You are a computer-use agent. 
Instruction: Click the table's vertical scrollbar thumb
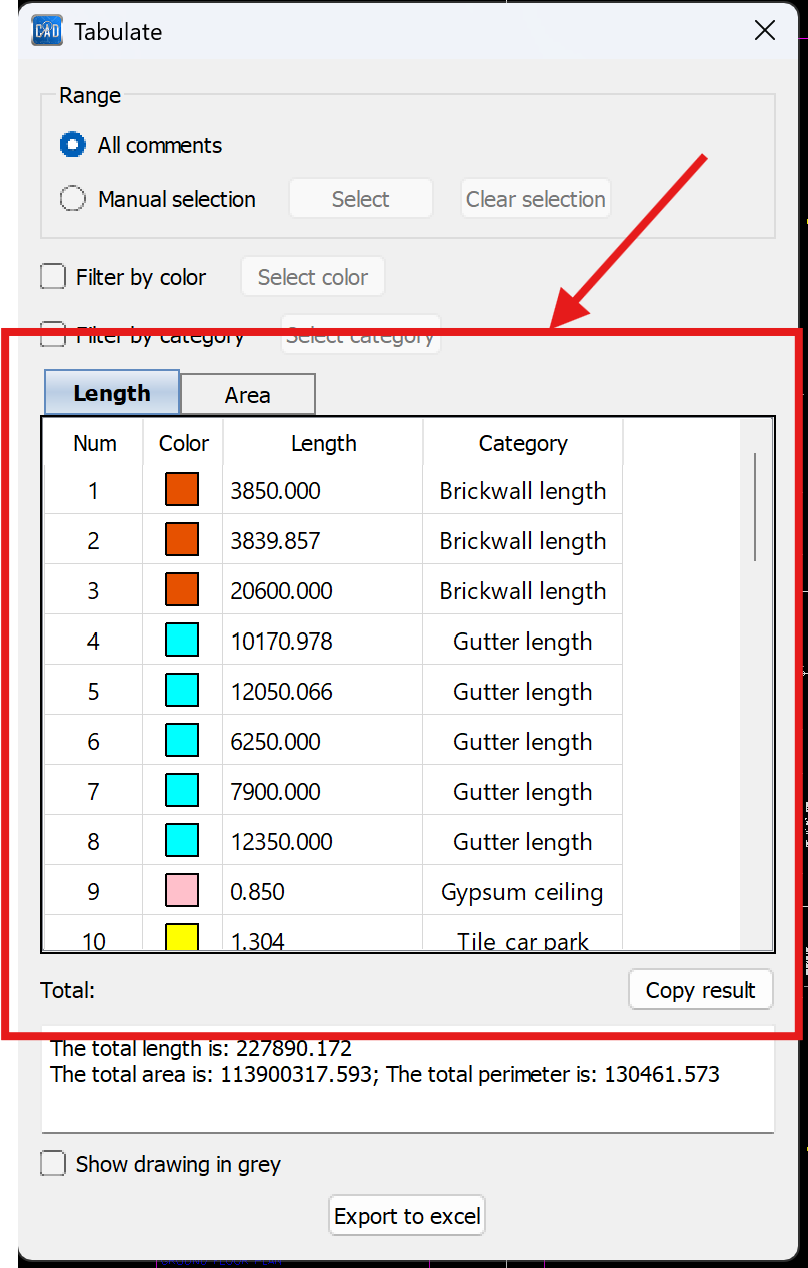pyautogui.click(x=755, y=506)
